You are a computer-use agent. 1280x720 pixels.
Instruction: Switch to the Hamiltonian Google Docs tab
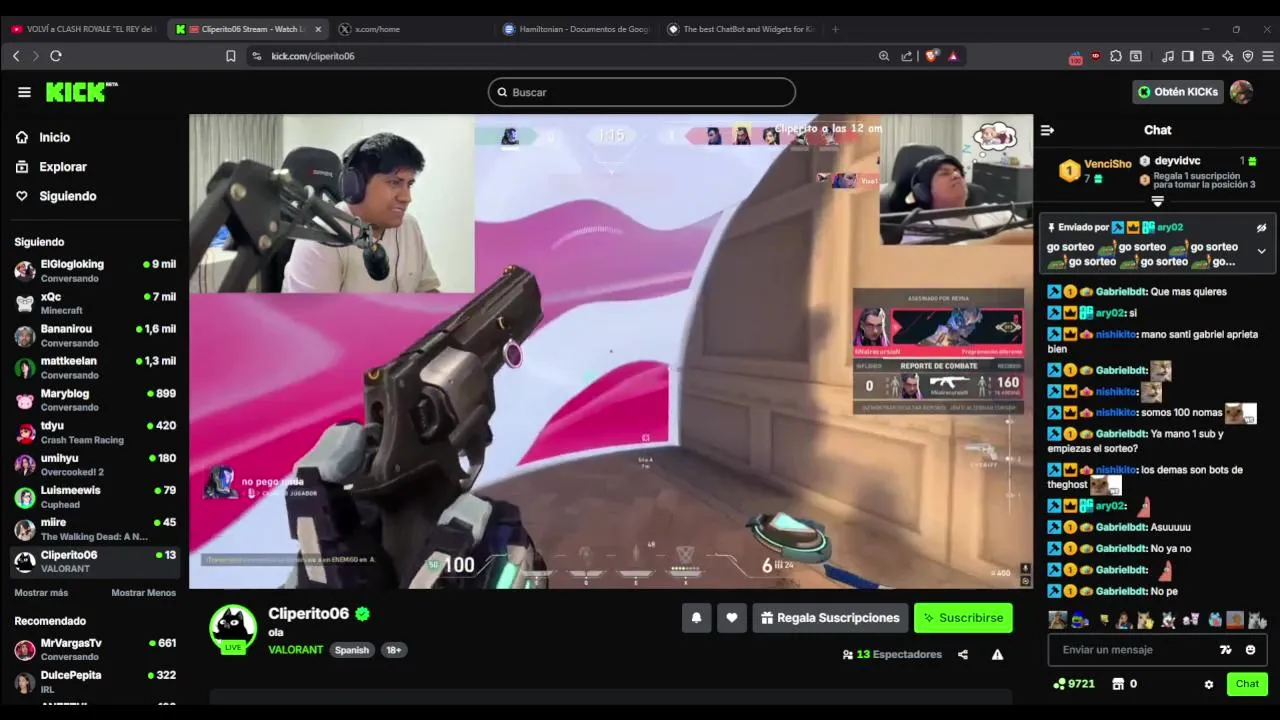coord(577,29)
